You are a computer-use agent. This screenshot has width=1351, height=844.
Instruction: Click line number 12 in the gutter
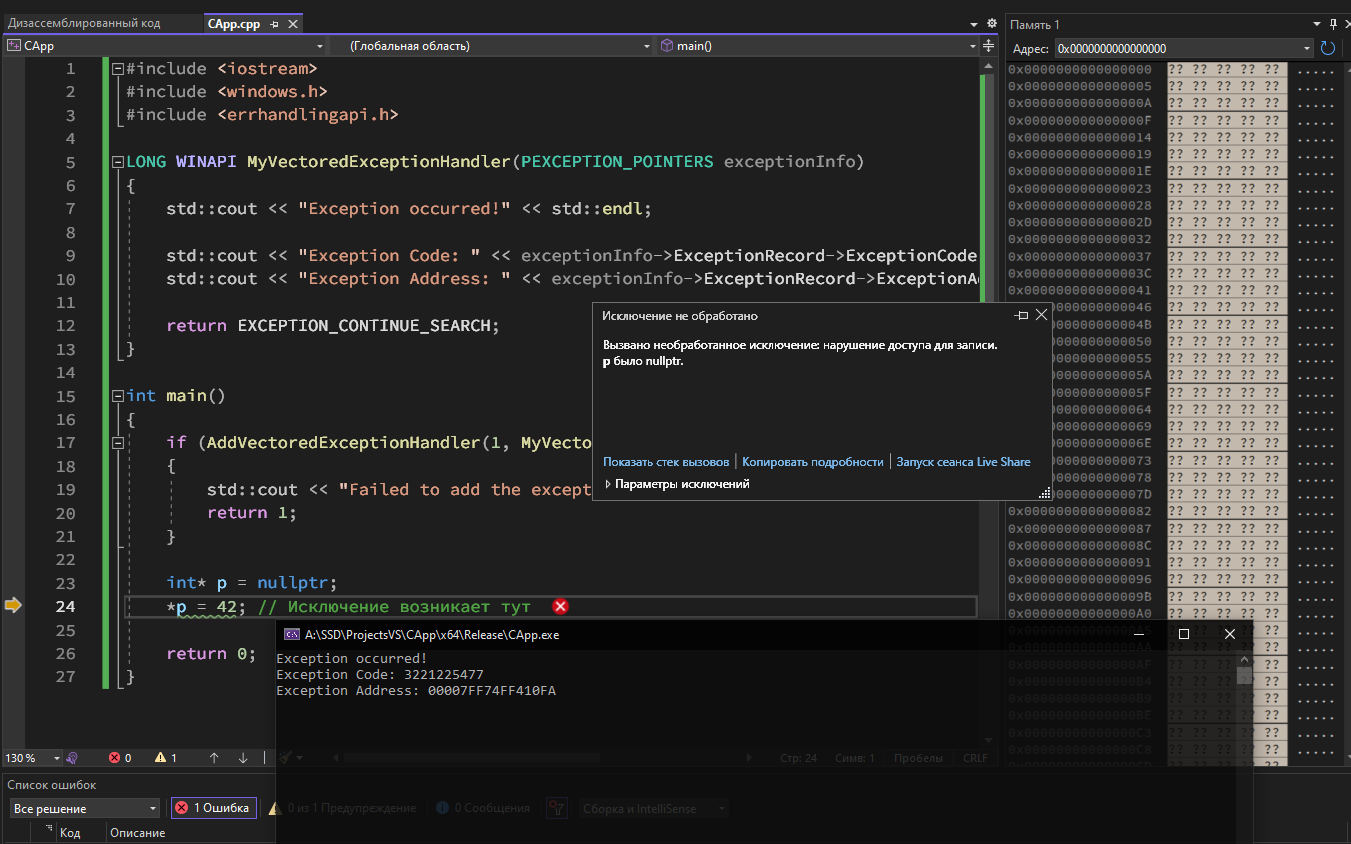tap(65, 326)
